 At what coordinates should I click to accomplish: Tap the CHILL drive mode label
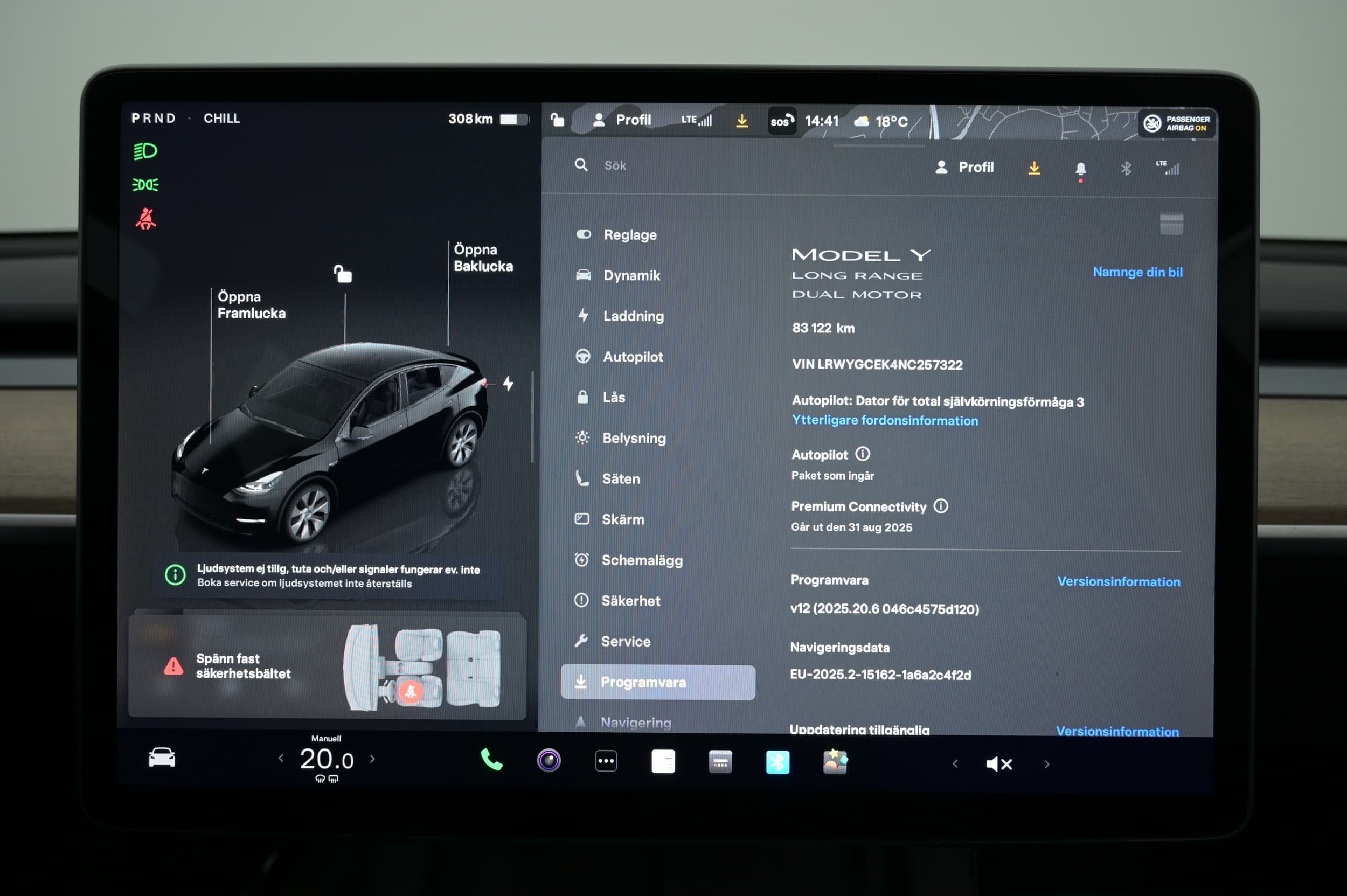coord(222,119)
